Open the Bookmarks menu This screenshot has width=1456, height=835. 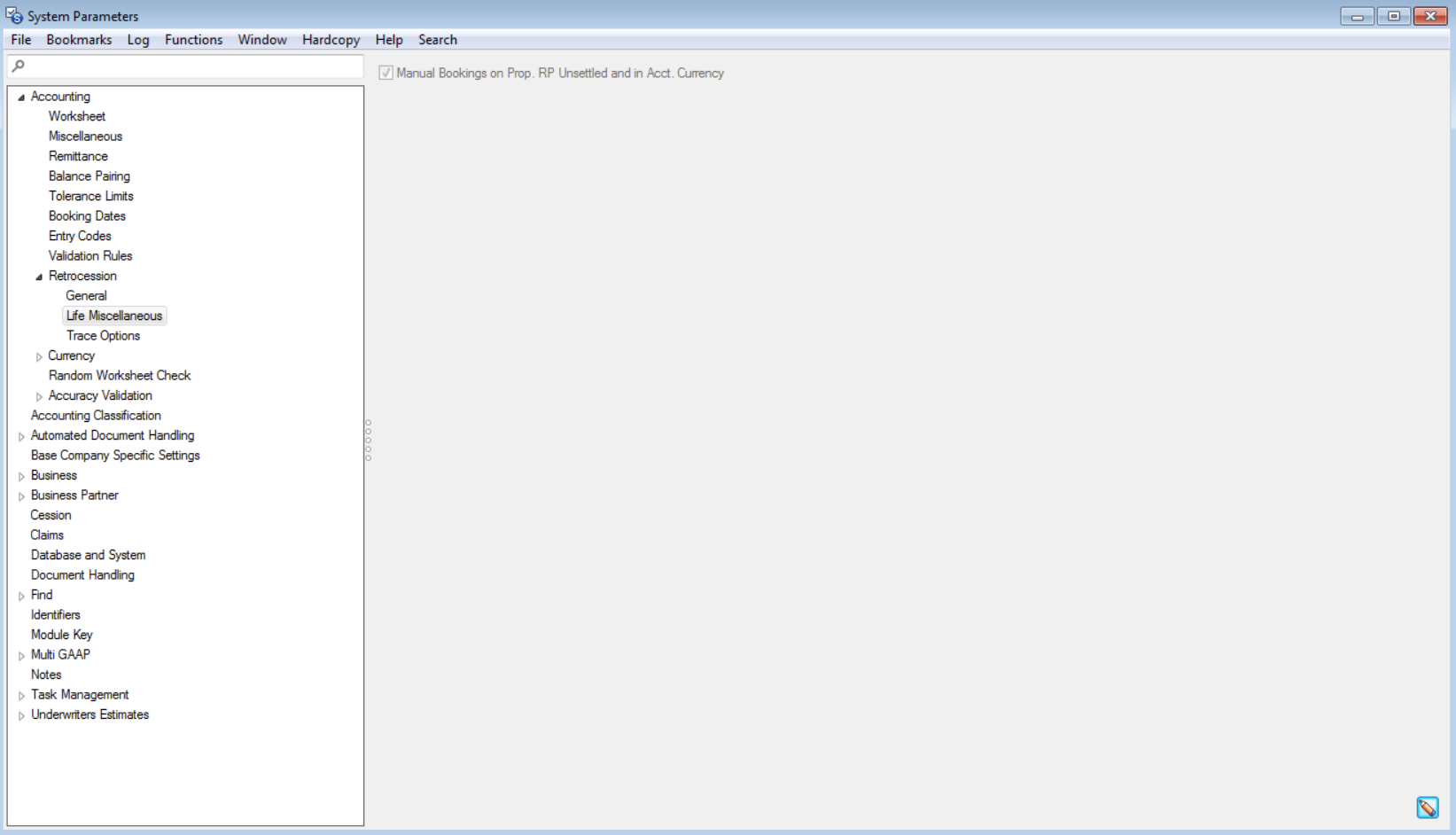pos(79,40)
